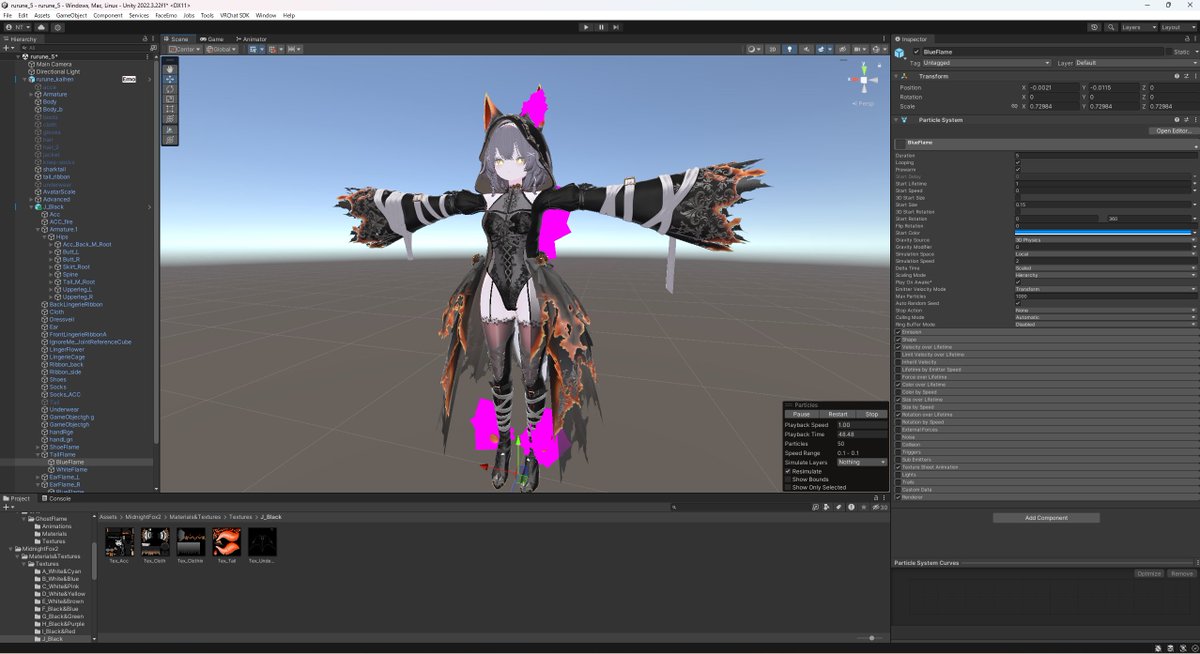This screenshot has height=654, width=1200.
Task: Toggle the Emission module checkbox
Action: (x=898, y=332)
